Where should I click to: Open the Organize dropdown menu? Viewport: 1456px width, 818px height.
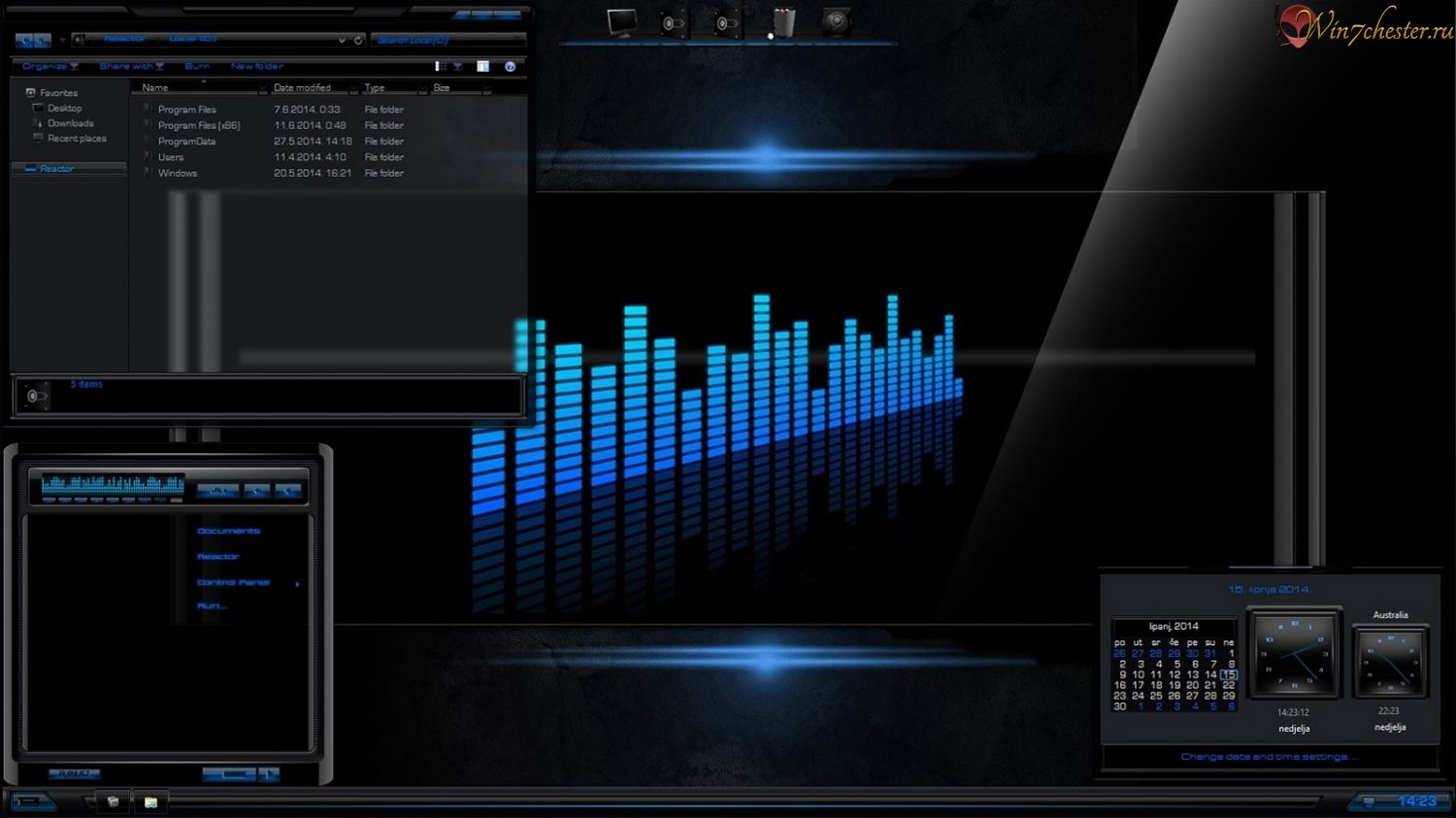pos(50,66)
